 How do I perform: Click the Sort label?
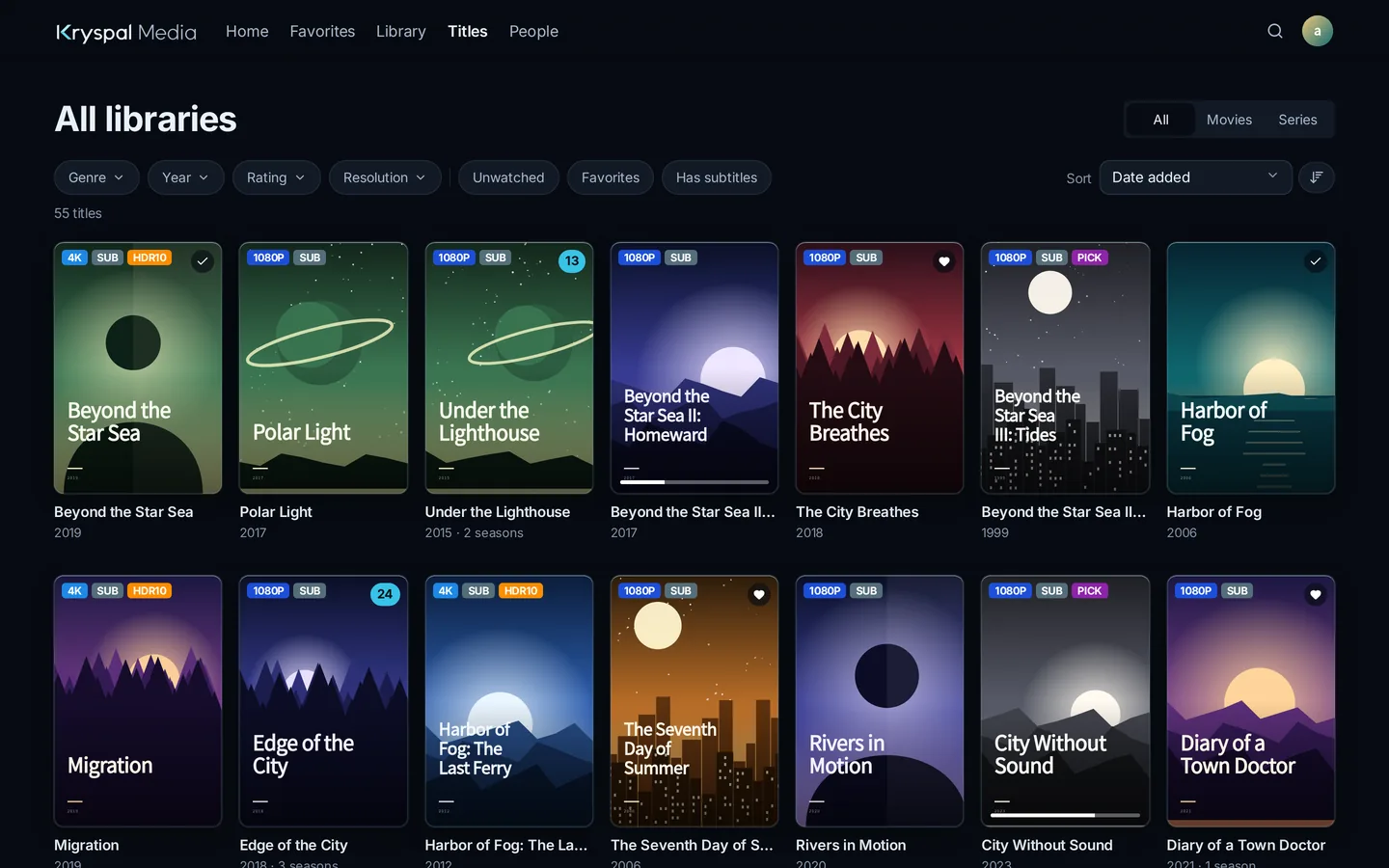[1078, 178]
